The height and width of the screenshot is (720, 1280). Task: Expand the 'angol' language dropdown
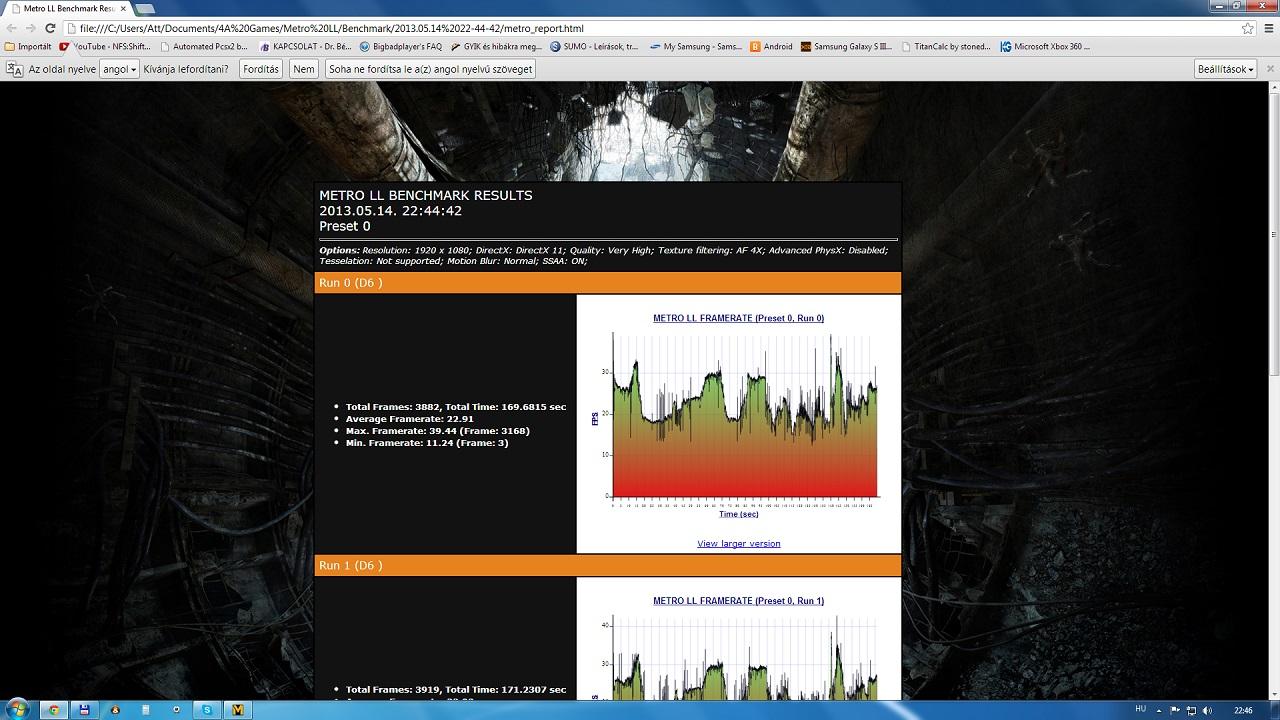(x=119, y=69)
